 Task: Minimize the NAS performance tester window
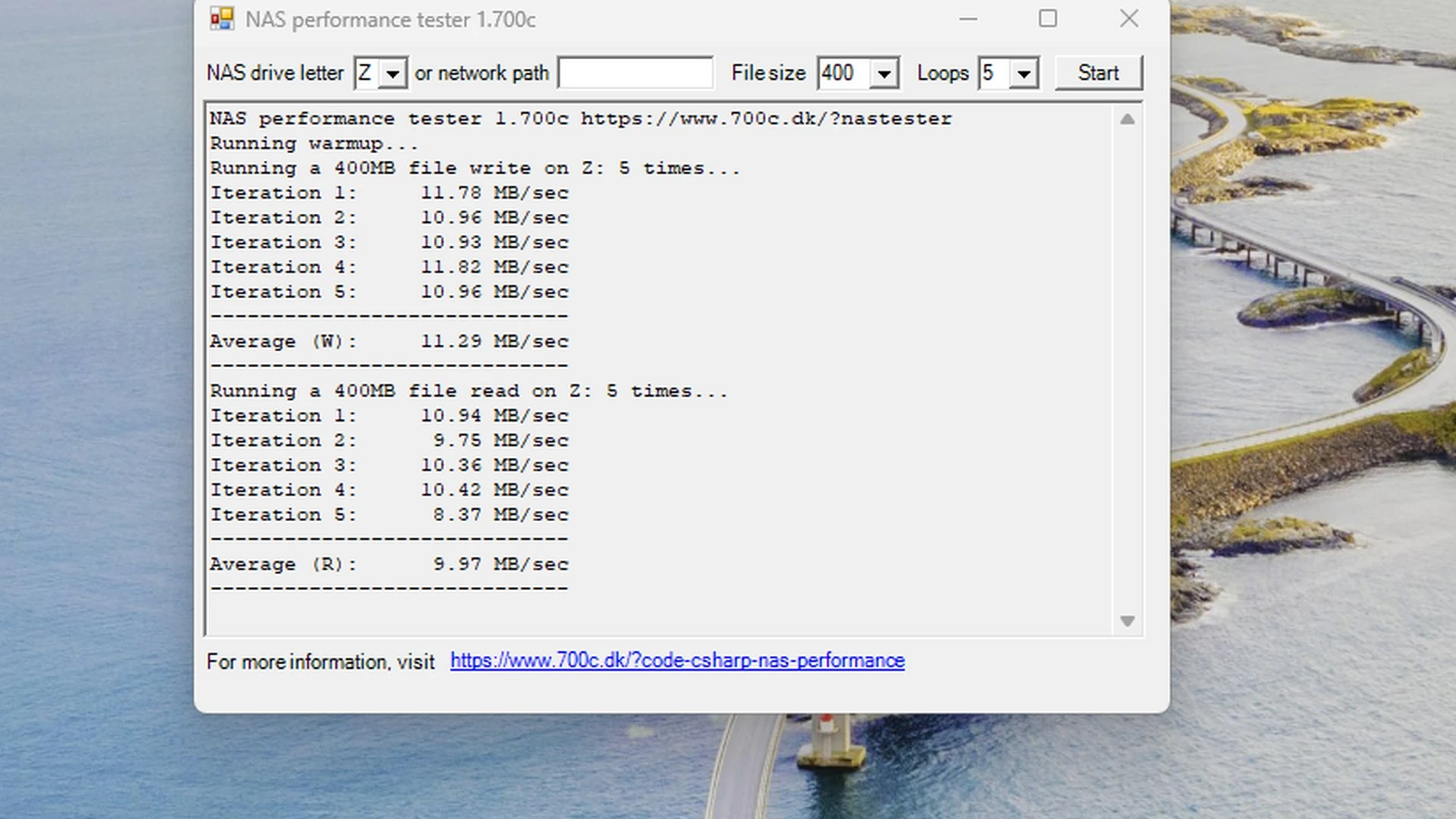click(968, 19)
